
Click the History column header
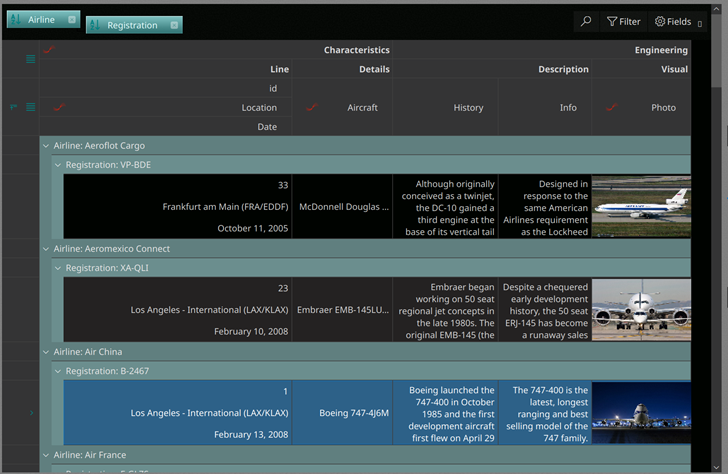tap(445, 107)
